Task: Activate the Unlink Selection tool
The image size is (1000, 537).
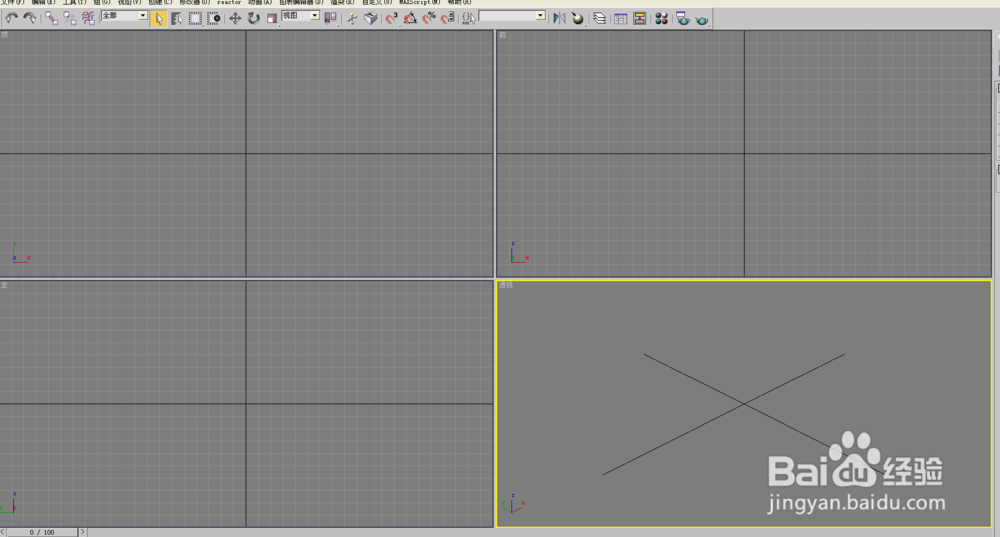Action: coord(70,18)
